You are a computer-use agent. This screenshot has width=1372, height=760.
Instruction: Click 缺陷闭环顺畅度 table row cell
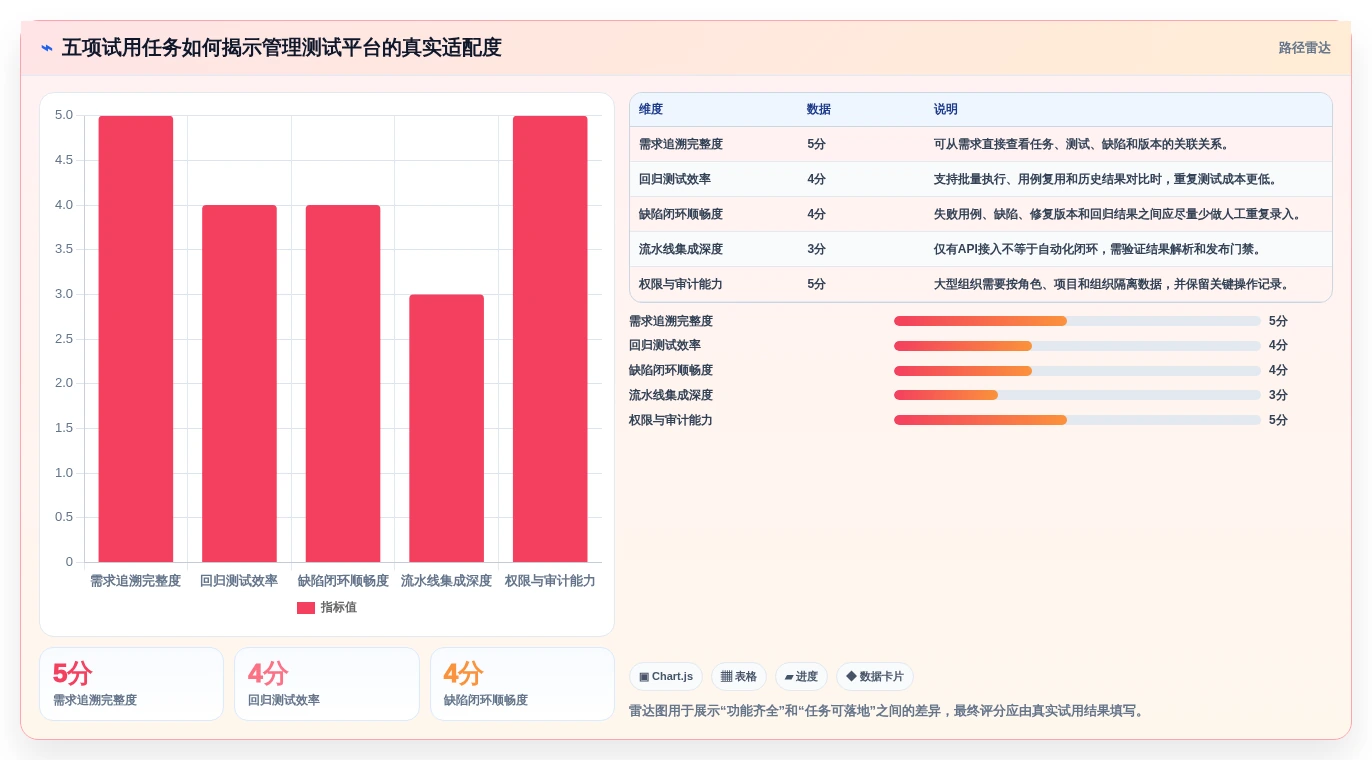point(681,214)
